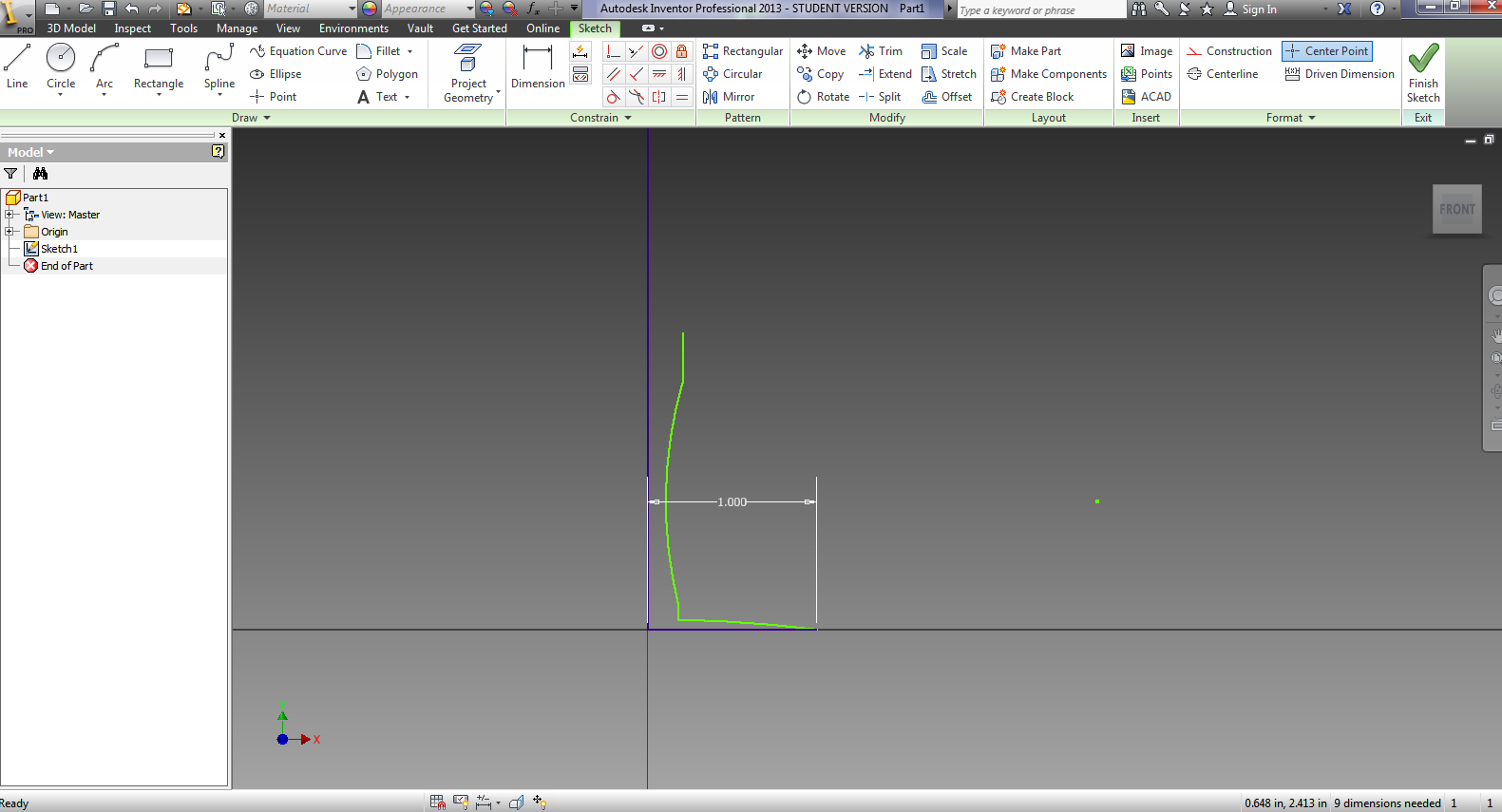Screen dimensions: 1502x812
Task: Type in the keyword search field
Action: pyautogui.click(x=1040, y=9)
